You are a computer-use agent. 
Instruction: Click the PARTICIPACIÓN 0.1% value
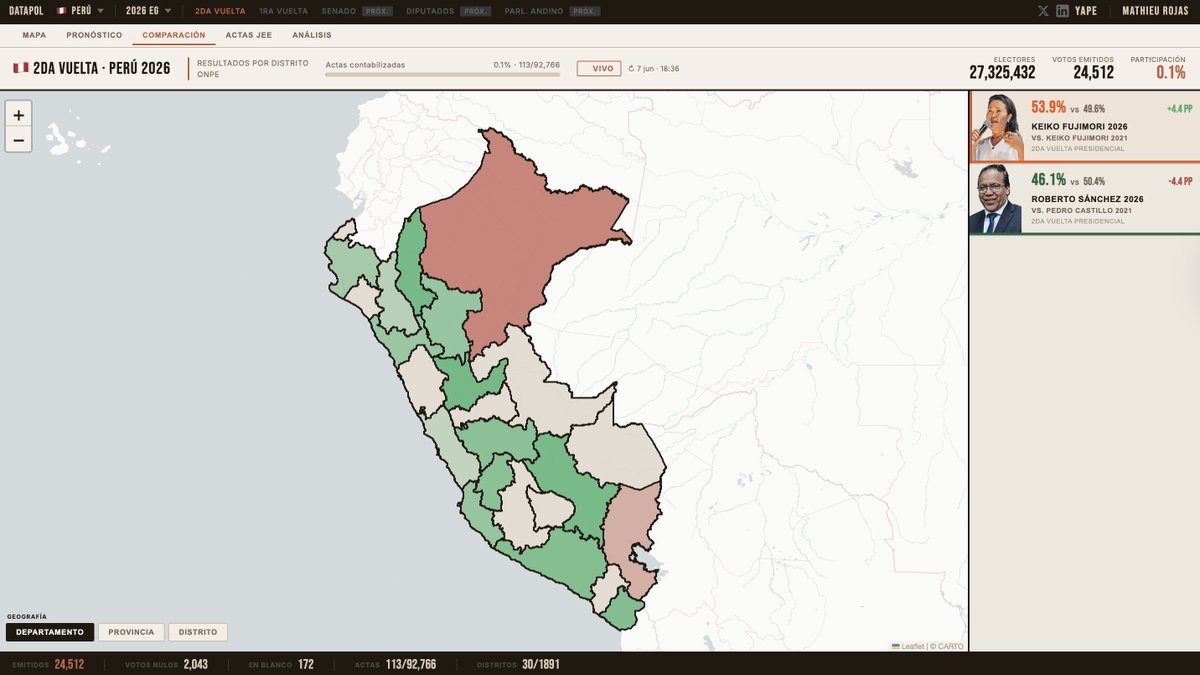pos(1170,72)
